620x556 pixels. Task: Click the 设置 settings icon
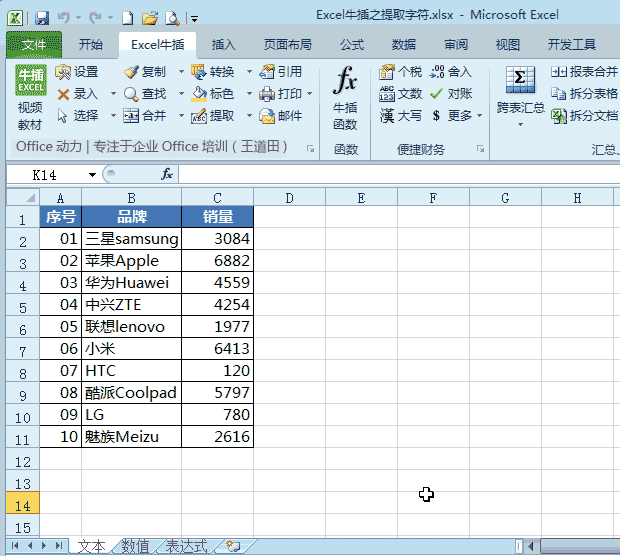coord(64,72)
